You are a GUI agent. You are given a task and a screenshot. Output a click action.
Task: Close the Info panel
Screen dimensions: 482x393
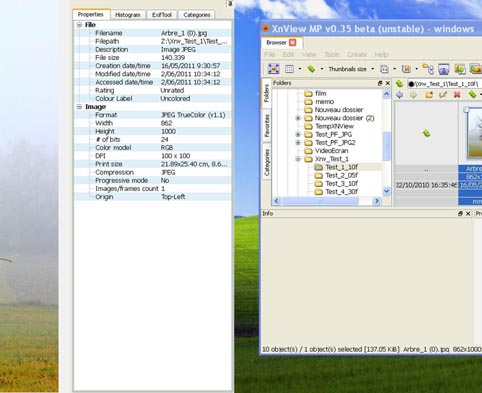pyautogui.click(x=468, y=214)
